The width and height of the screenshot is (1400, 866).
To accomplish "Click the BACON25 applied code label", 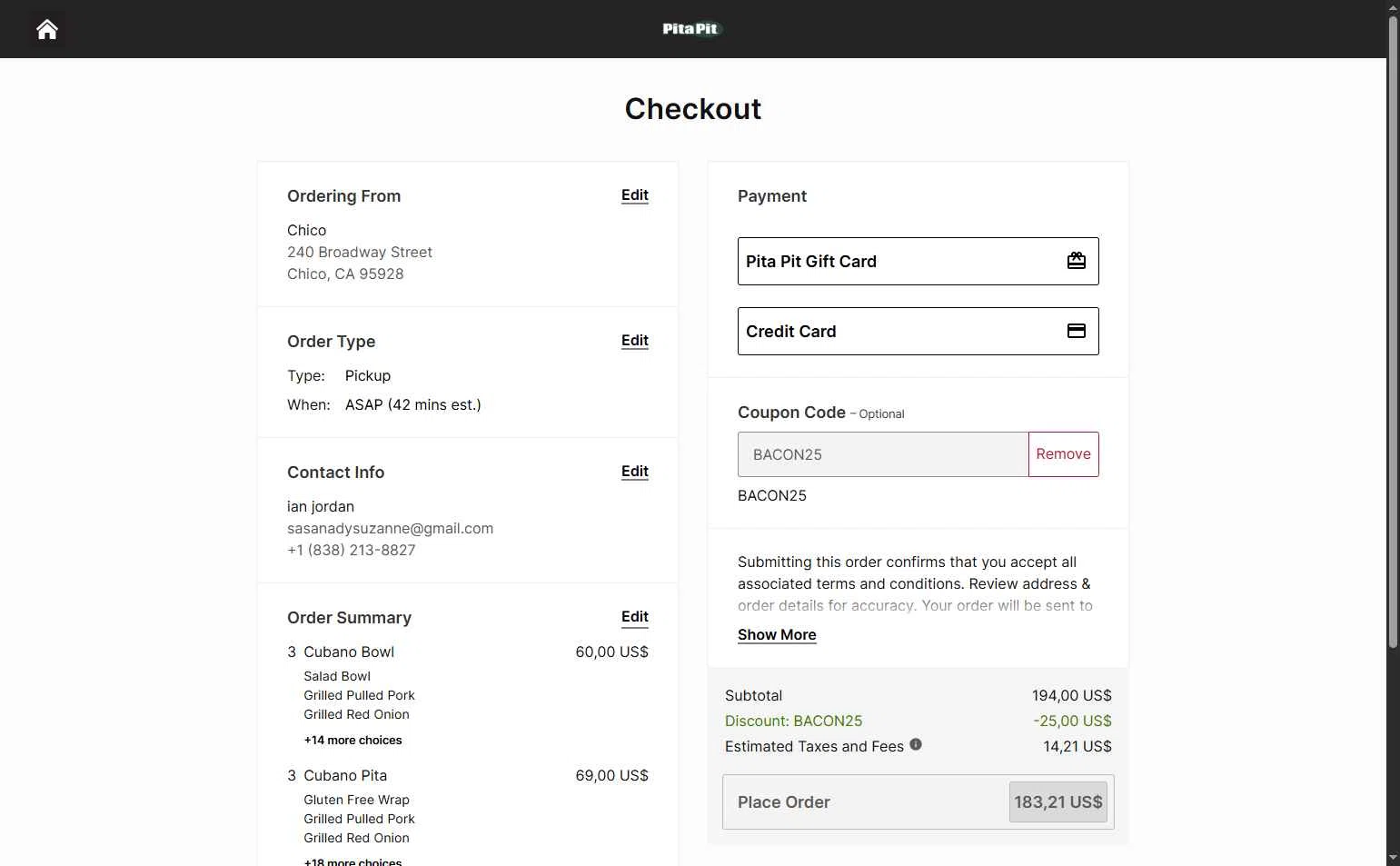I will (x=771, y=495).
